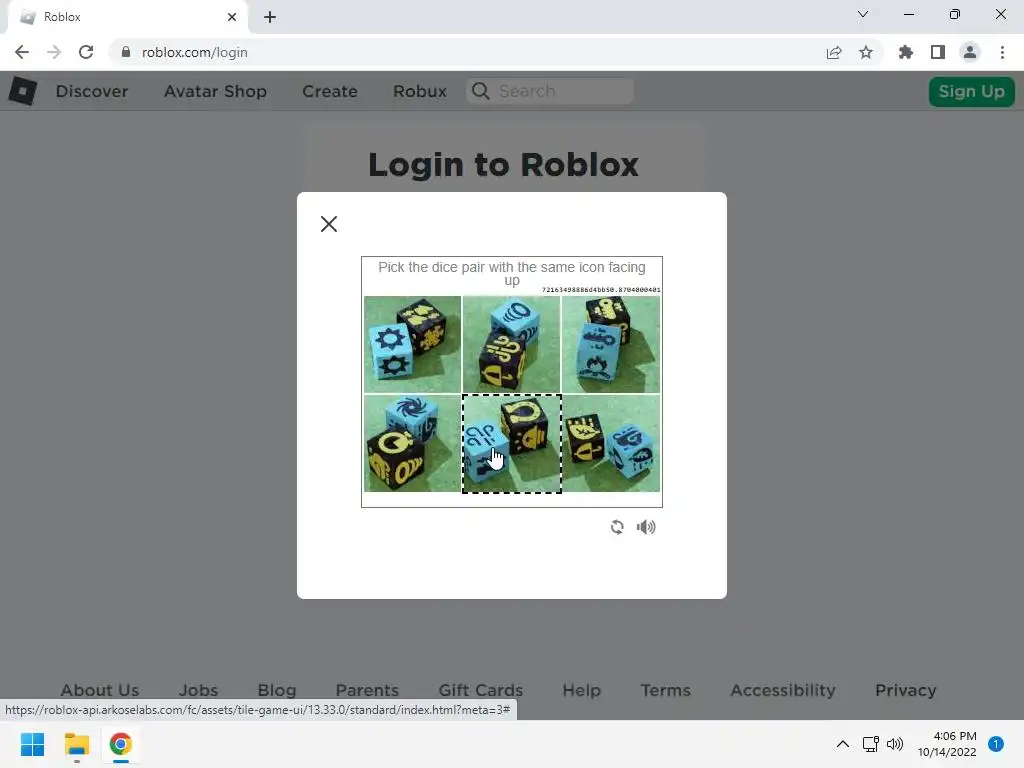Viewport: 1024px width, 768px height.
Task: Open the Avatar Shop page
Action: 215,91
